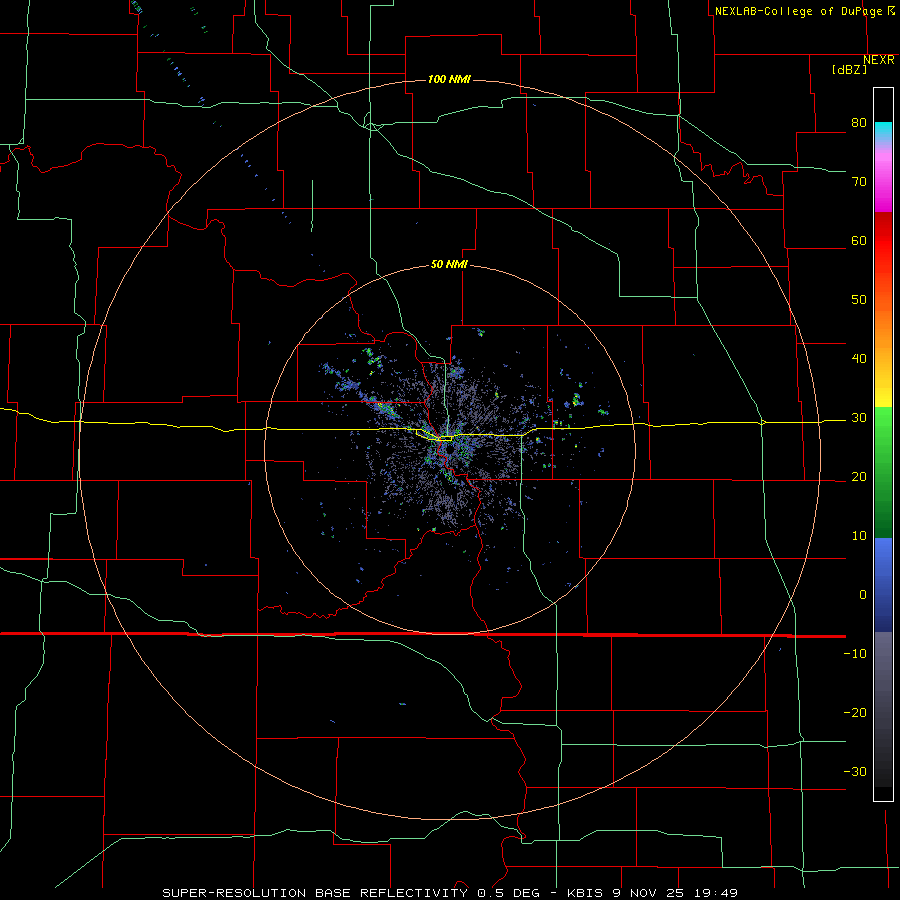The image size is (900, 900).
Task: Click the 20 dBZ scale value
Action: [859, 476]
